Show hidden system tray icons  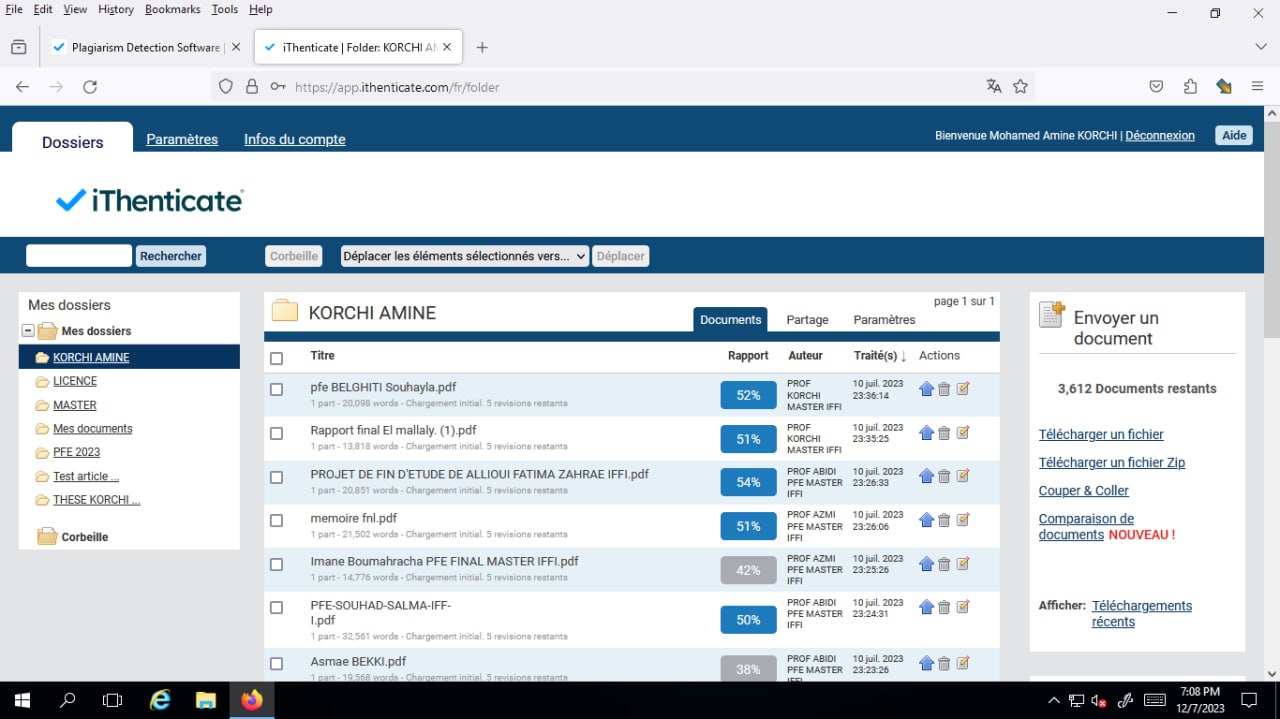1054,700
